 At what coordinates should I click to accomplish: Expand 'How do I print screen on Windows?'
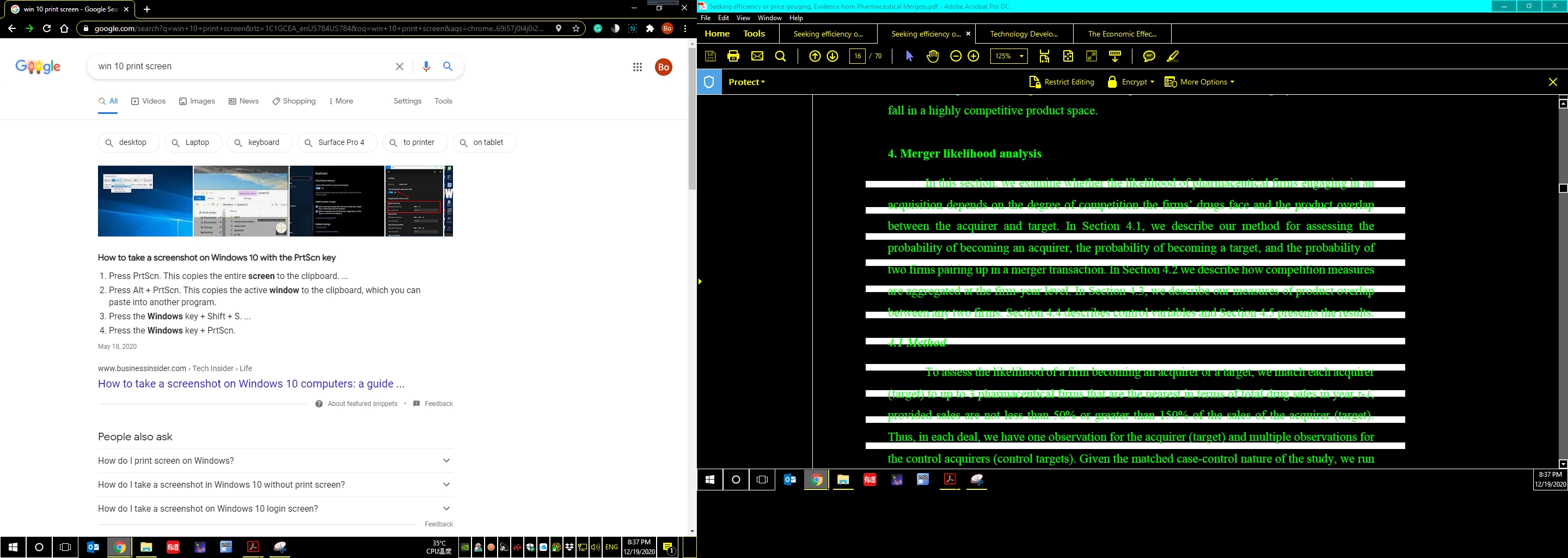point(275,460)
